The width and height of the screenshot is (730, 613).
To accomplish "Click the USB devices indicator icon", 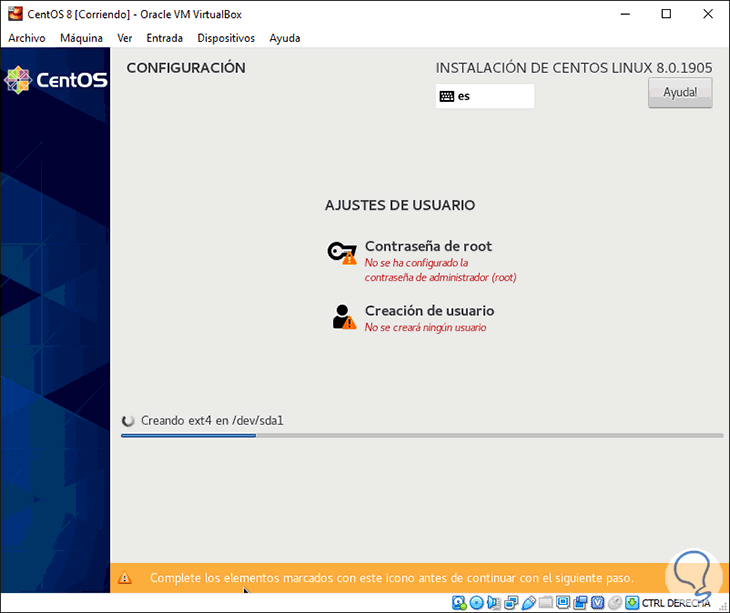I will point(528,603).
